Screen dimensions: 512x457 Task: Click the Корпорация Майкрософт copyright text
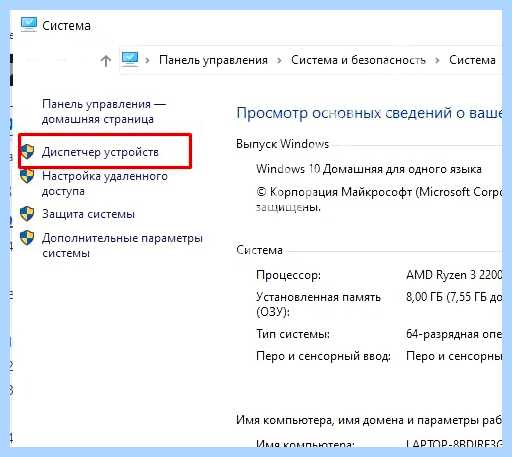[x=379, y=199]
